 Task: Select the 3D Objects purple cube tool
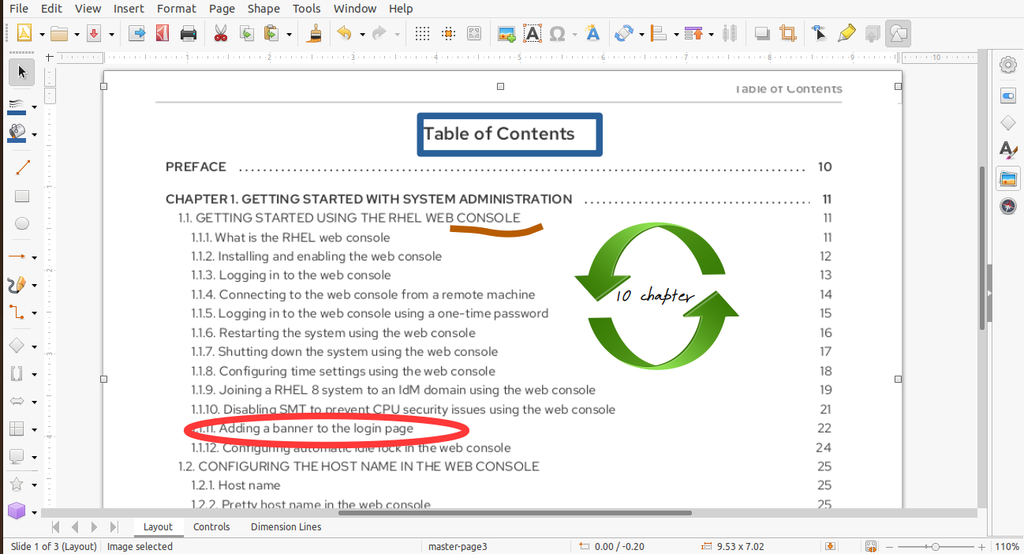pos(17,510)
